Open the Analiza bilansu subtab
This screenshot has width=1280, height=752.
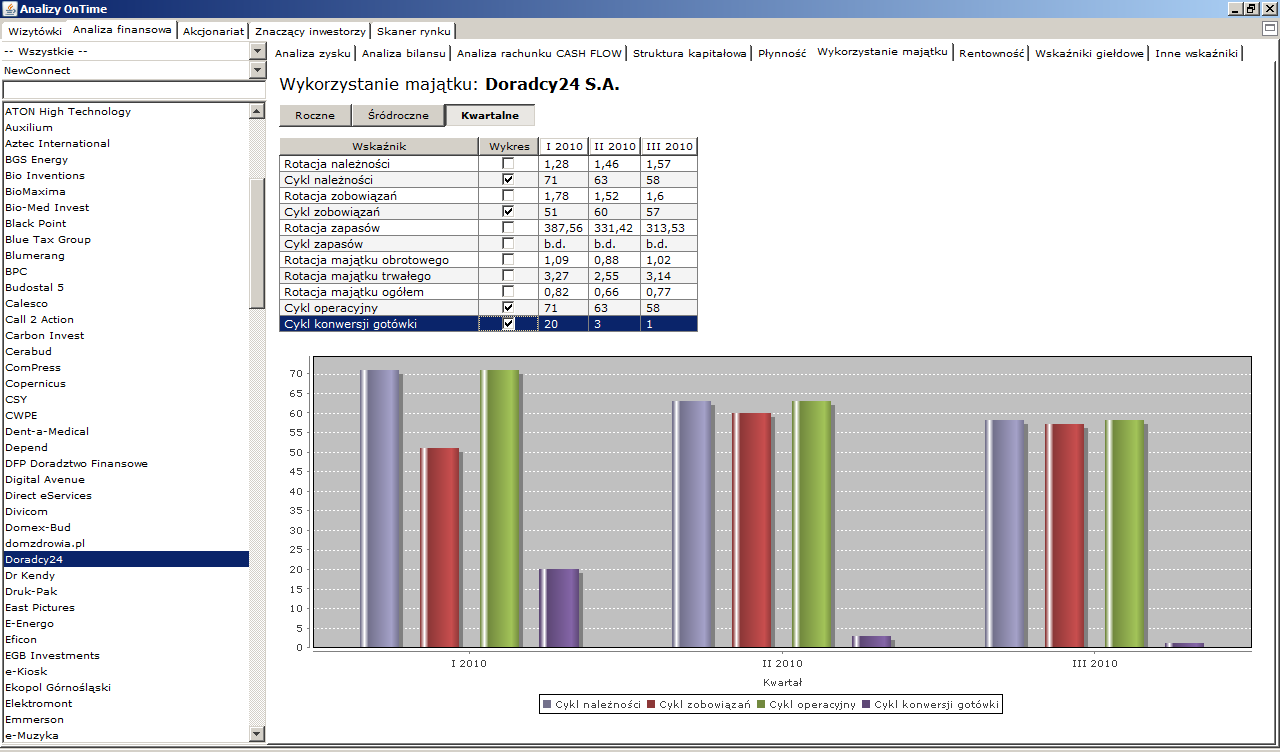pyautogui.click(x=403, y=53)
